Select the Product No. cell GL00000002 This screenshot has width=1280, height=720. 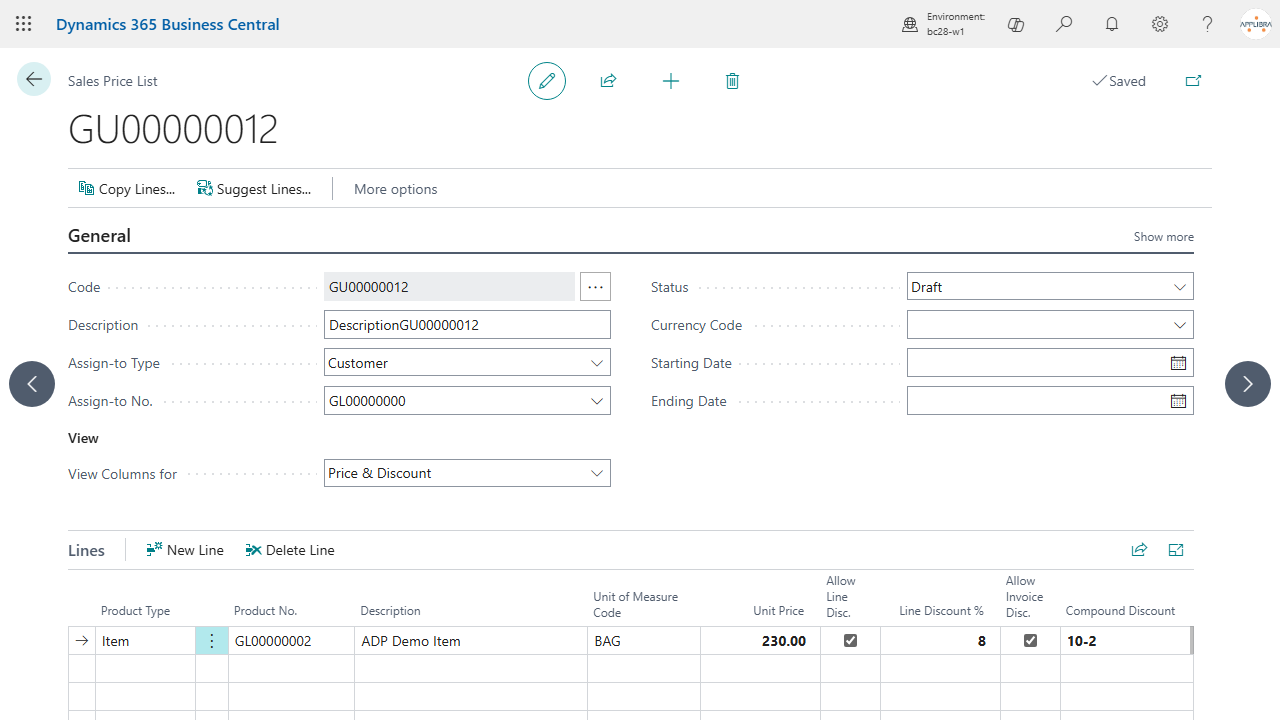291,641
